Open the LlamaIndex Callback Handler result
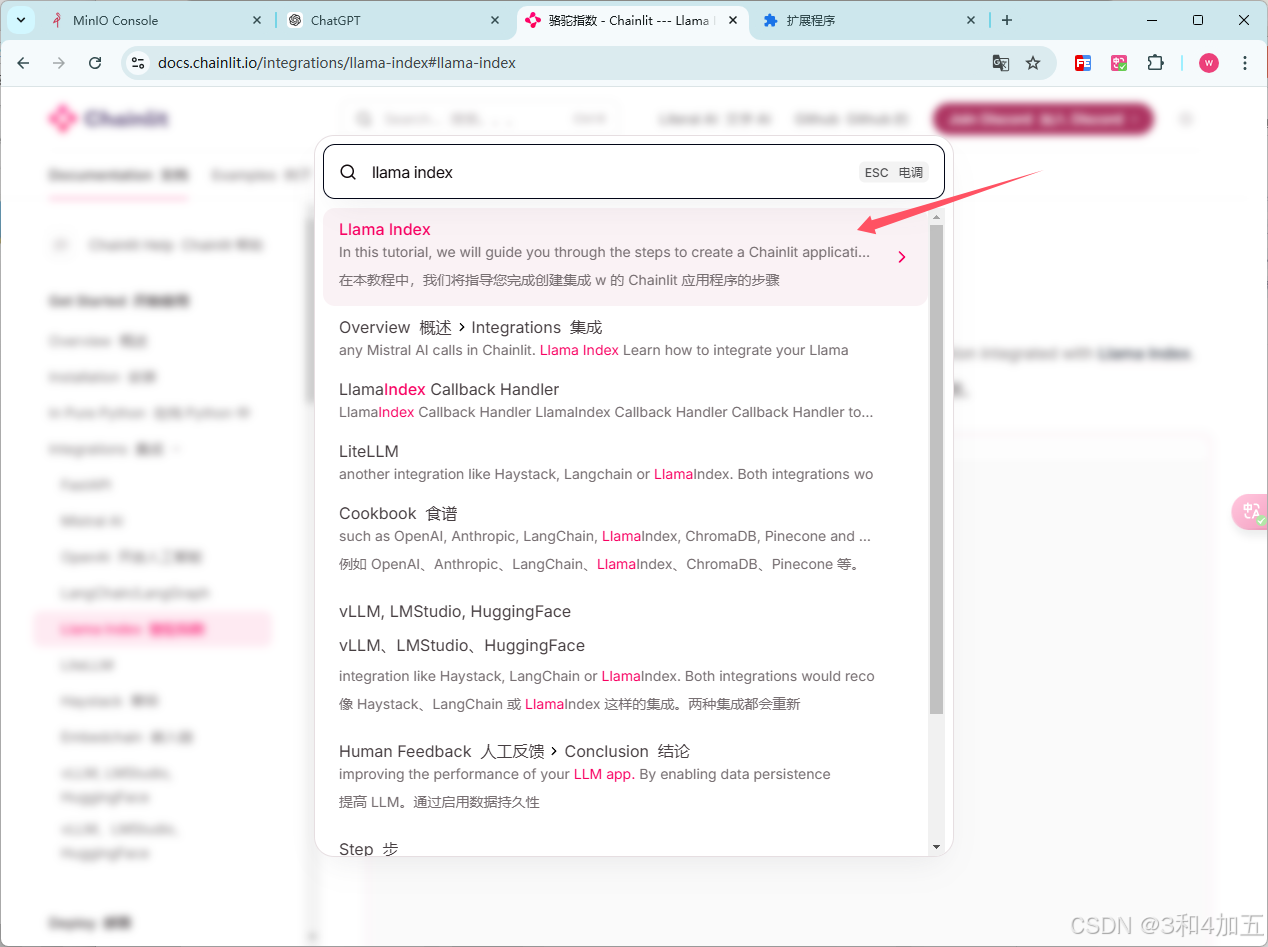Screen dimensions: 1268x947 point(625,400)
